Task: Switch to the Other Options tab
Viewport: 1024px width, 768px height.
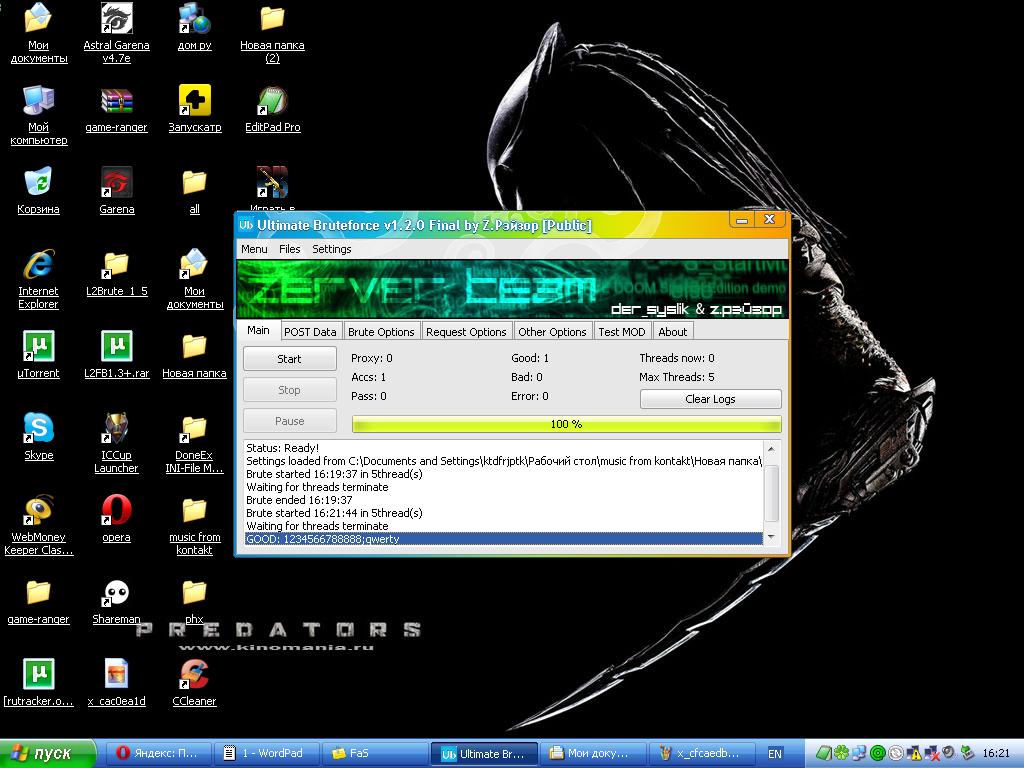Action: click(552, 332)
